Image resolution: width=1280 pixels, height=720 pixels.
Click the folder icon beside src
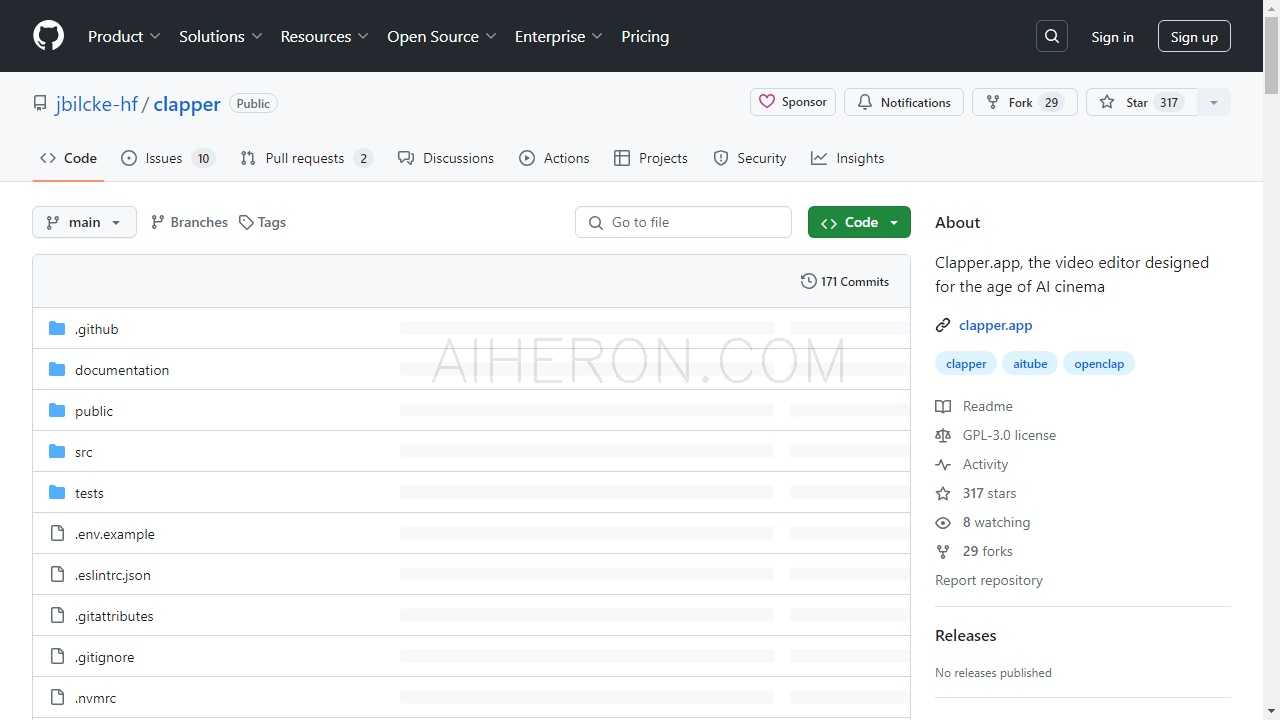coord(57,452)
